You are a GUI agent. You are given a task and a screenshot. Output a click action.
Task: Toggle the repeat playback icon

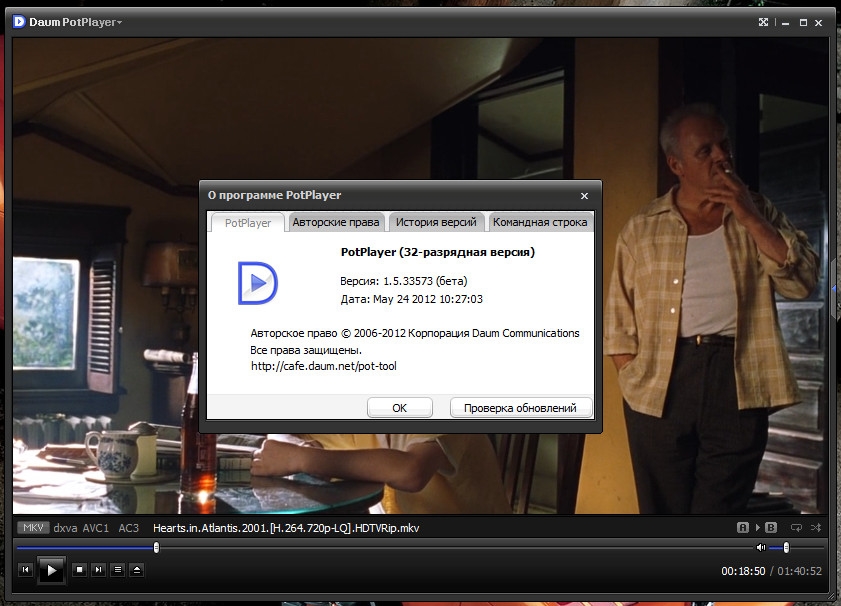pyautogui.click(x=796, y=527)
